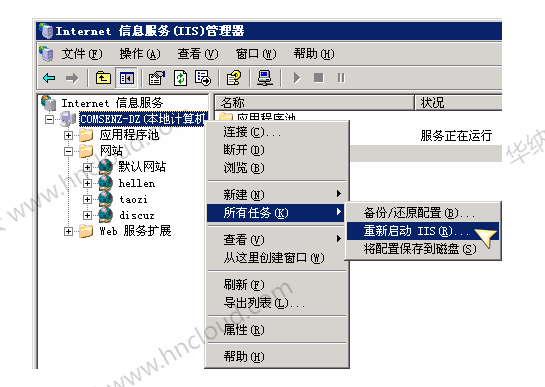
Task: Click the Start item play icon
Action: click(296, 78)
